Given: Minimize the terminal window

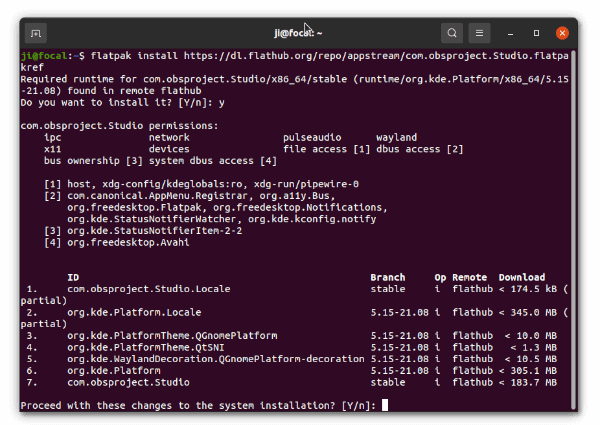Looking at the screenshot, I should point(510,34).
